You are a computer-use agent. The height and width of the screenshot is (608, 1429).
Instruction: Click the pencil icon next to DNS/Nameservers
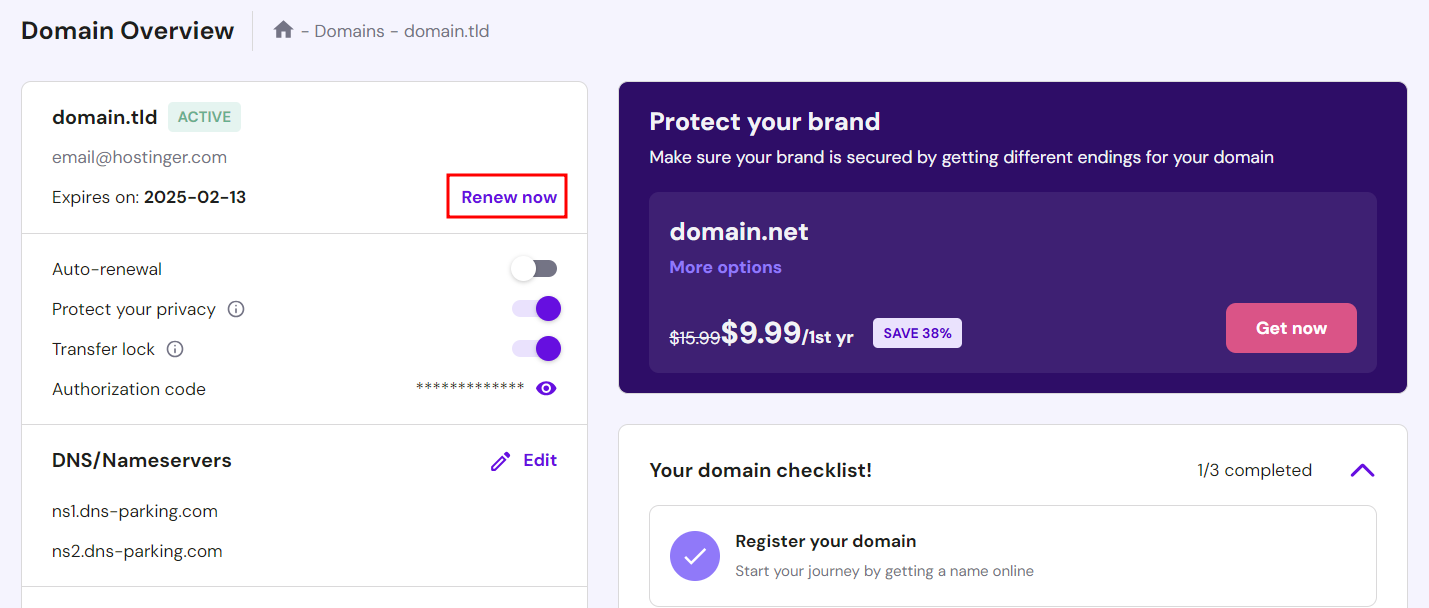click(x=500, y=460)
